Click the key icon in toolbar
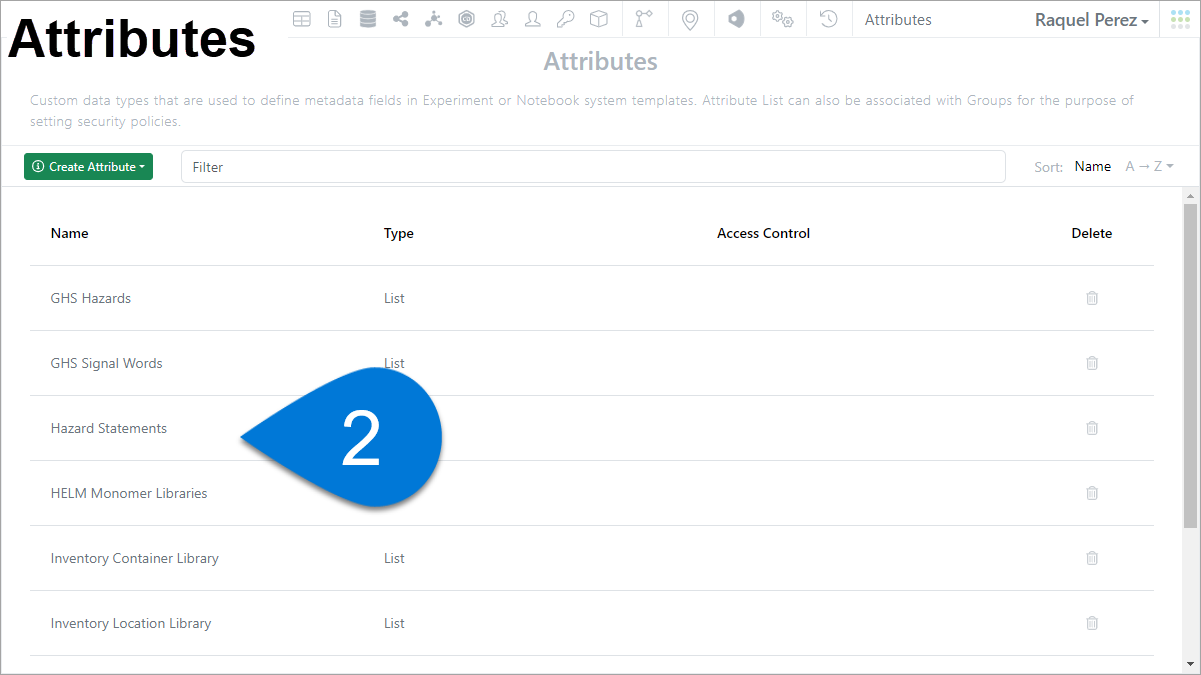This screenshot has height=675, width=1201. (x=565, y=19)
